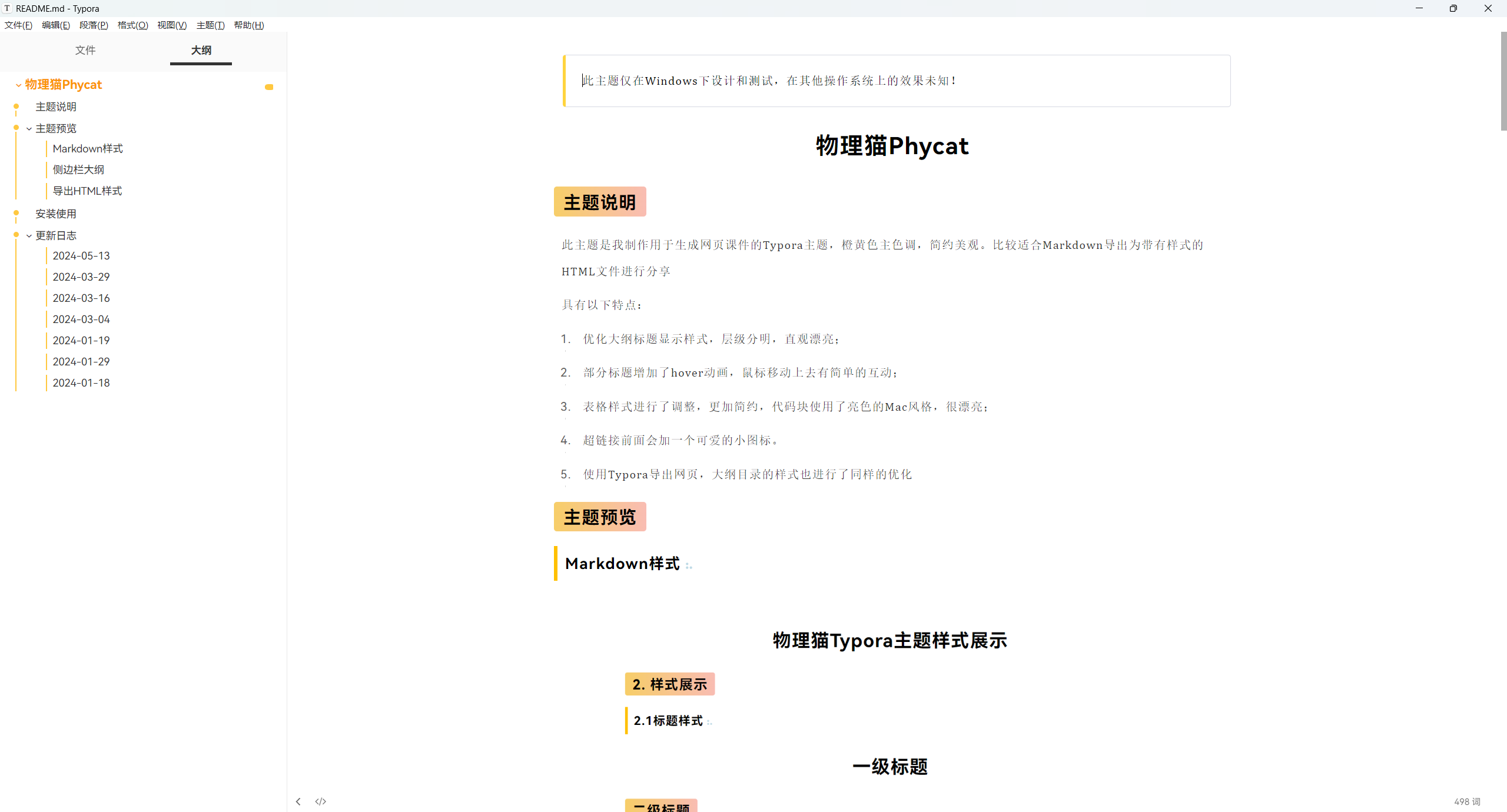
Task: Open the 段落(P) menu
Action: tap(94, 25)
